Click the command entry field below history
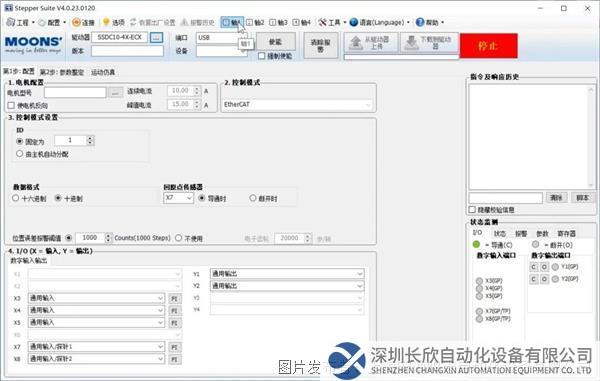This screenshot has height=381, width=600. (x=505, y=198)
